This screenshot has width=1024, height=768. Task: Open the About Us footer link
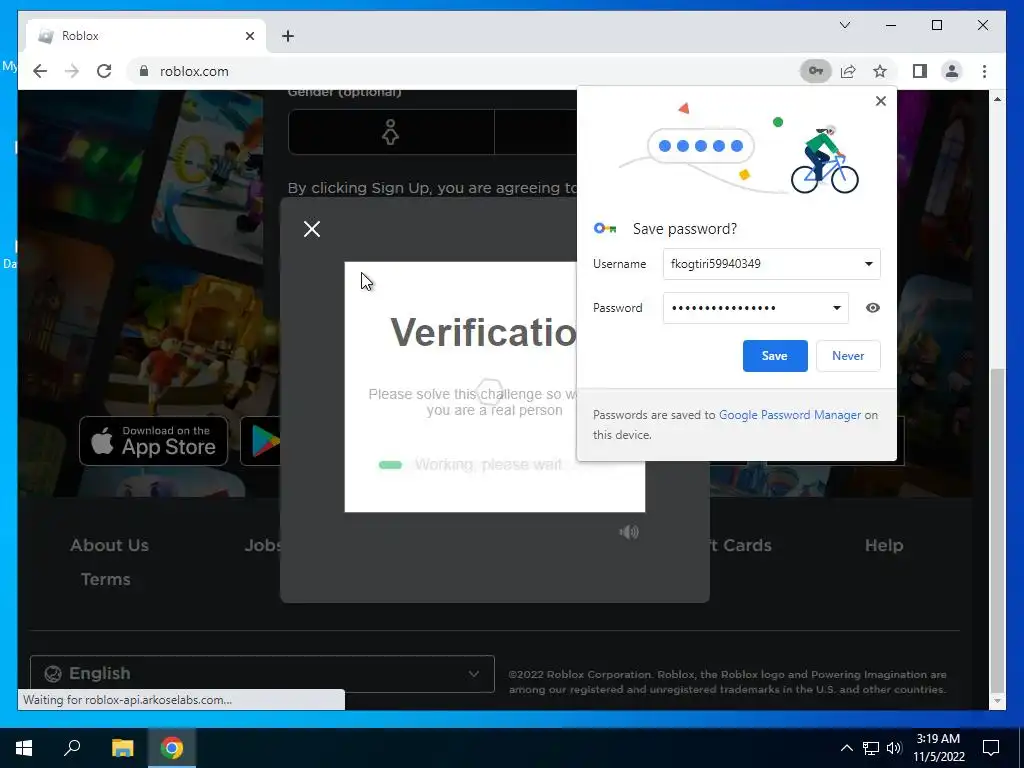click(x=110, y=545)
